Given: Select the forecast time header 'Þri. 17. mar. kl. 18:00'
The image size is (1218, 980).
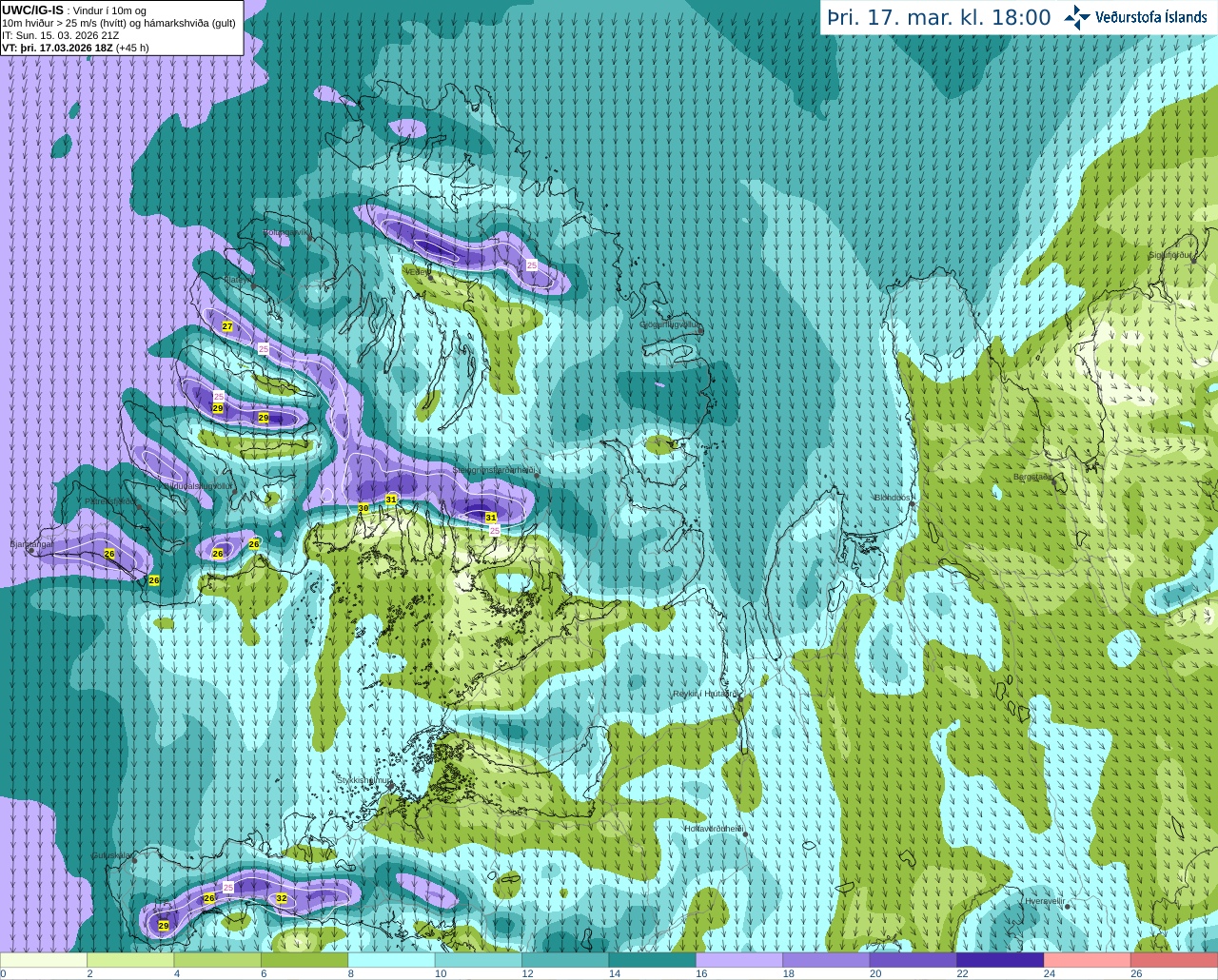Looking at the screenshot, I should [939, 17].
